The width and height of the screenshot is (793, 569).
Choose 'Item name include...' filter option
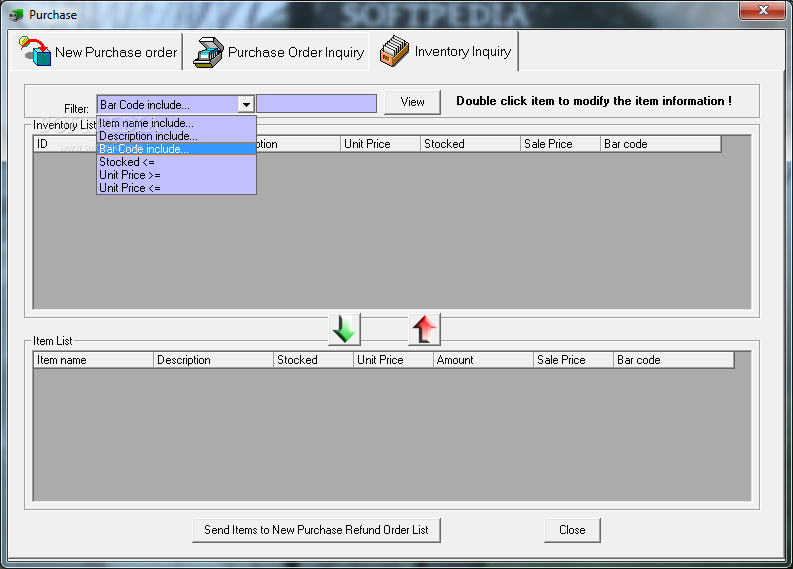point(176,123)
